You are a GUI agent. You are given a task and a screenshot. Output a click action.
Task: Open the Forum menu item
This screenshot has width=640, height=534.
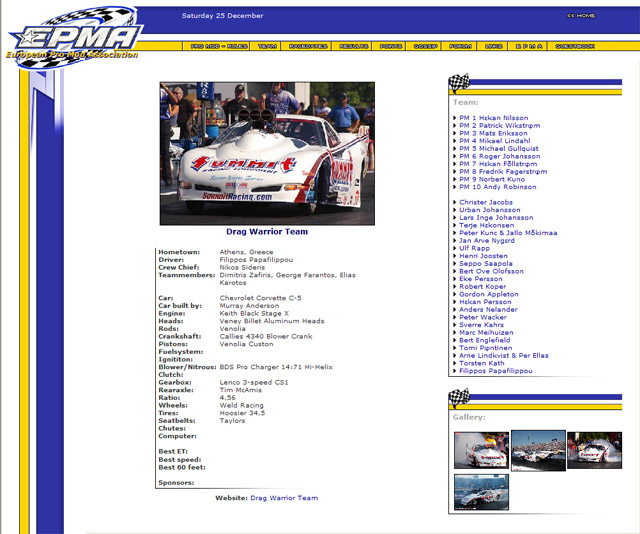click(x=460, y=46)
